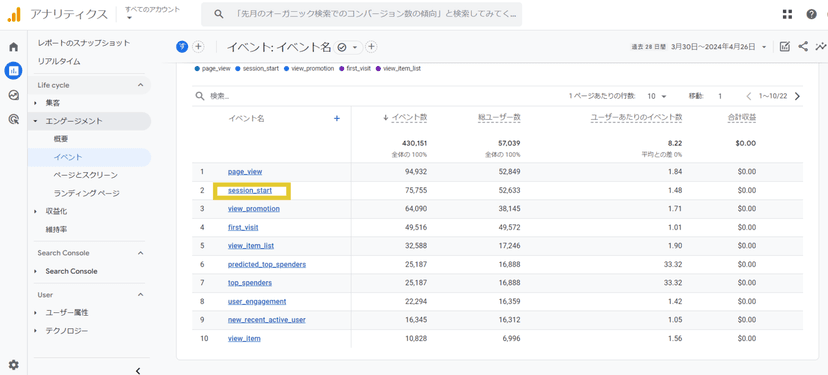Open the predicted_top_spenders event link
The image size is (828, 375).
click(x=267, y=264)
